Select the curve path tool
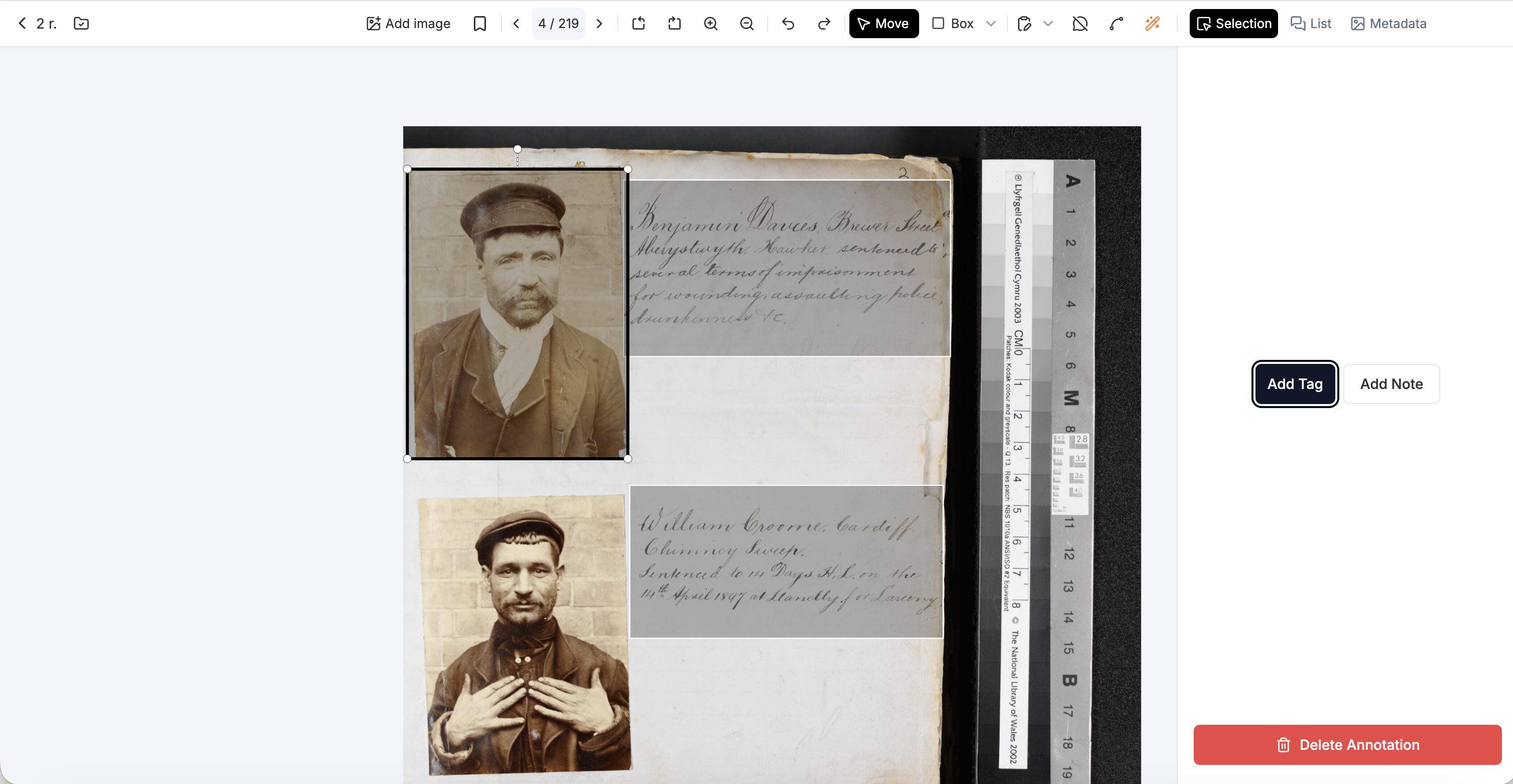 (1116, 24)
